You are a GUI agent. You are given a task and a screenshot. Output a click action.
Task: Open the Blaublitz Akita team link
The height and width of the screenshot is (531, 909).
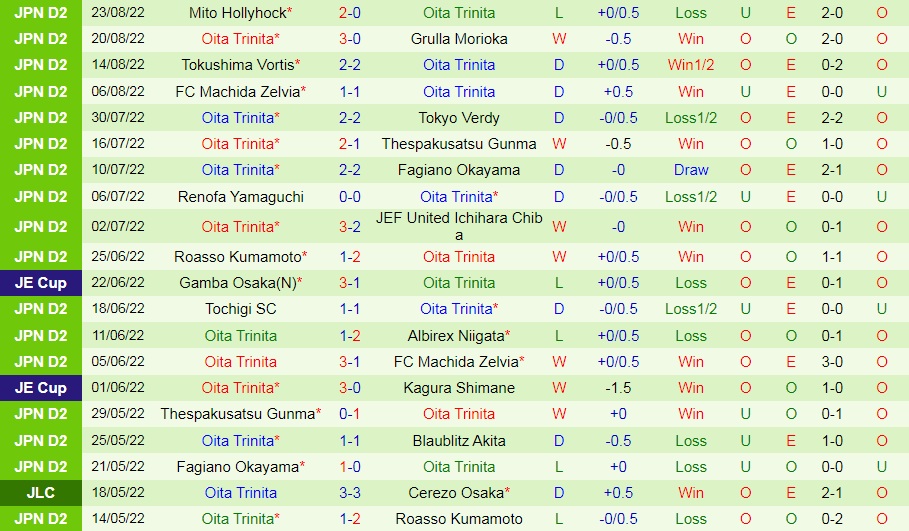click(459, 440)
